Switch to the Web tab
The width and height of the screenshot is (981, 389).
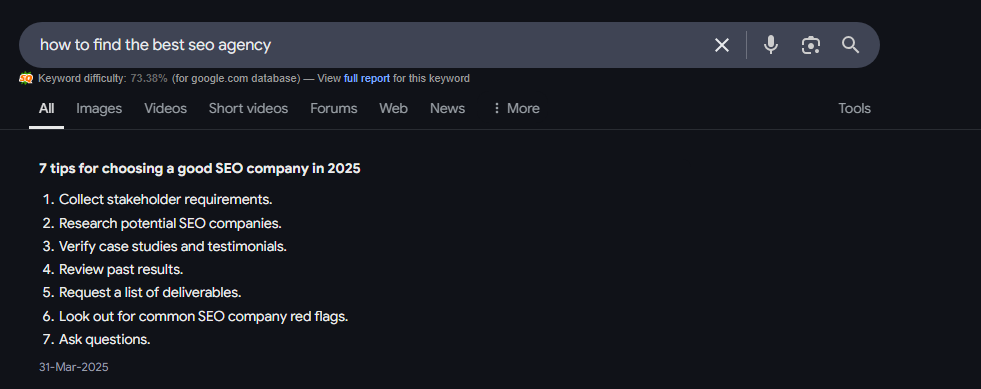[x=394, y=108]
